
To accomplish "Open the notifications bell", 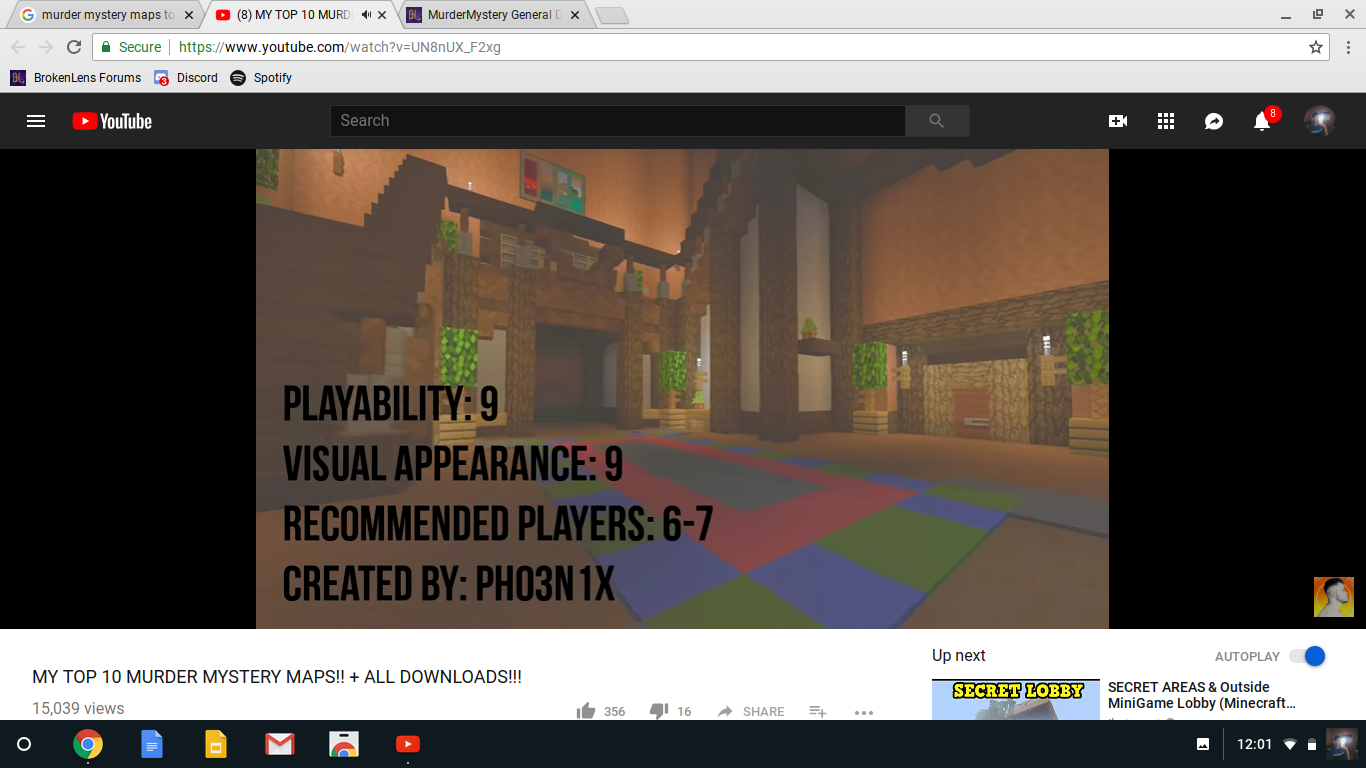I will [1262, 121].
